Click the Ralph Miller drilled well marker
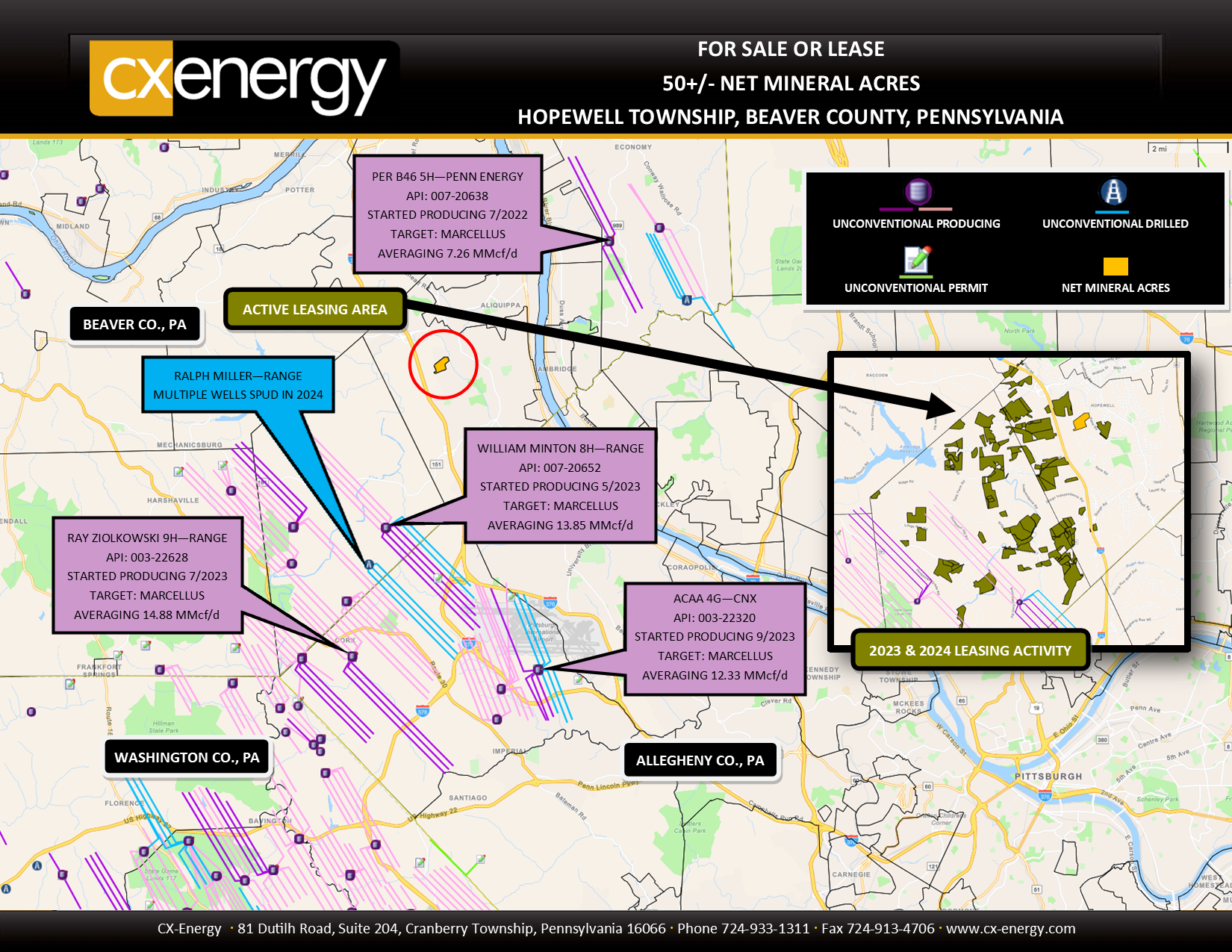The image size is (1232, 952). (x=368, y=564)
